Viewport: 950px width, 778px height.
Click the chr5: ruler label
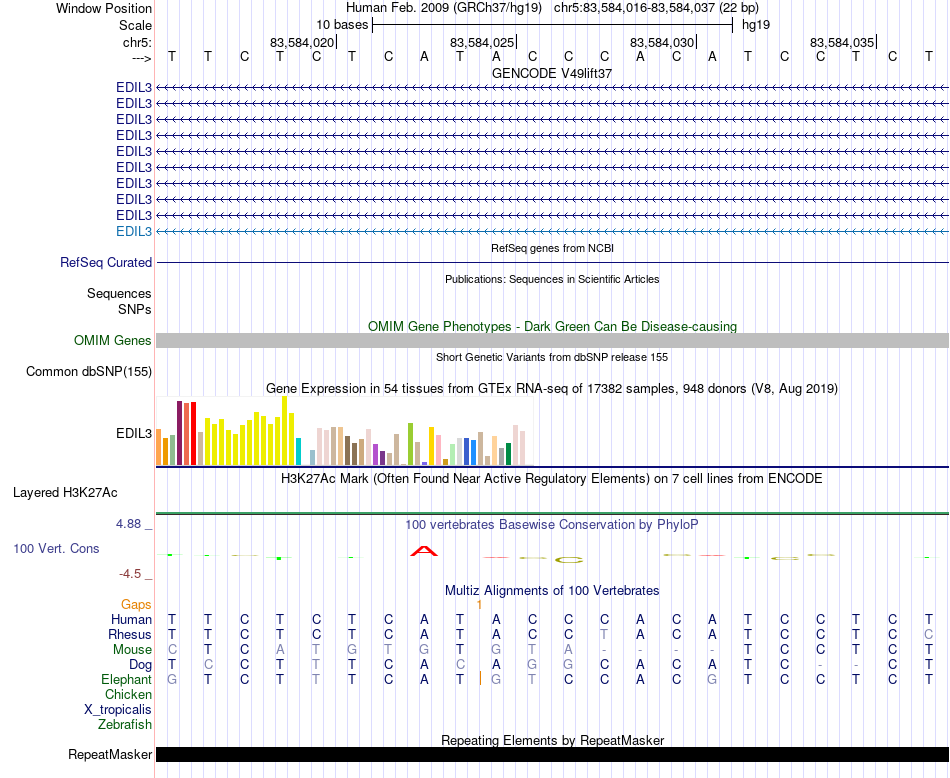tap(137, 42)
